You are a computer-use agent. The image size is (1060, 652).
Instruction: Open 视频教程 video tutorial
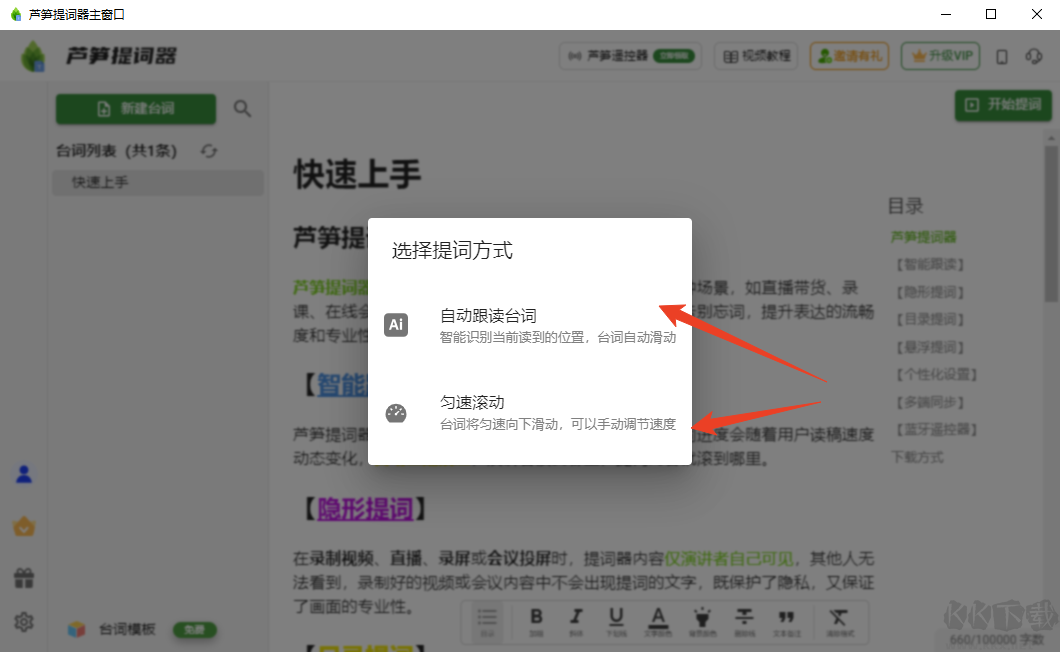[x=756, y=56]
